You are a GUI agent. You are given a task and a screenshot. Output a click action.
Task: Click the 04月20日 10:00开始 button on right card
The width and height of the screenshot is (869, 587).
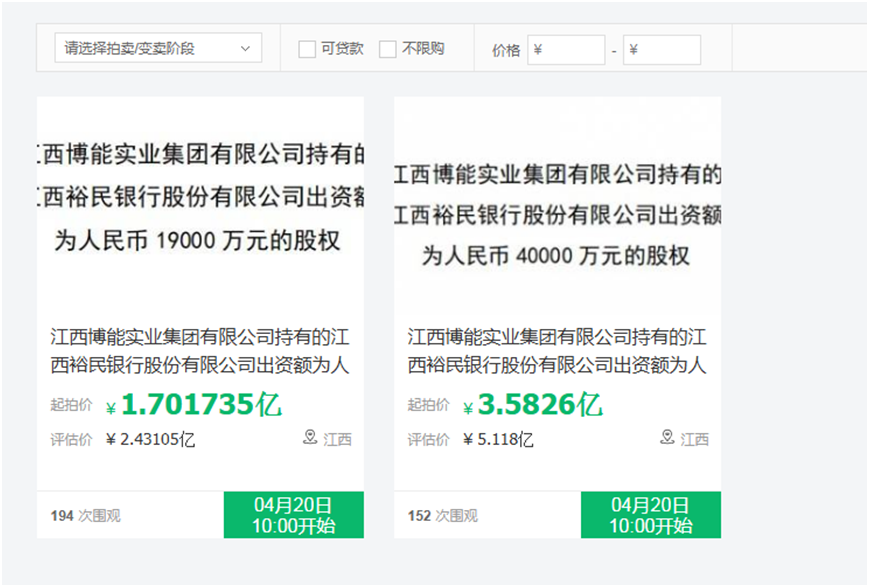(650, 515)
